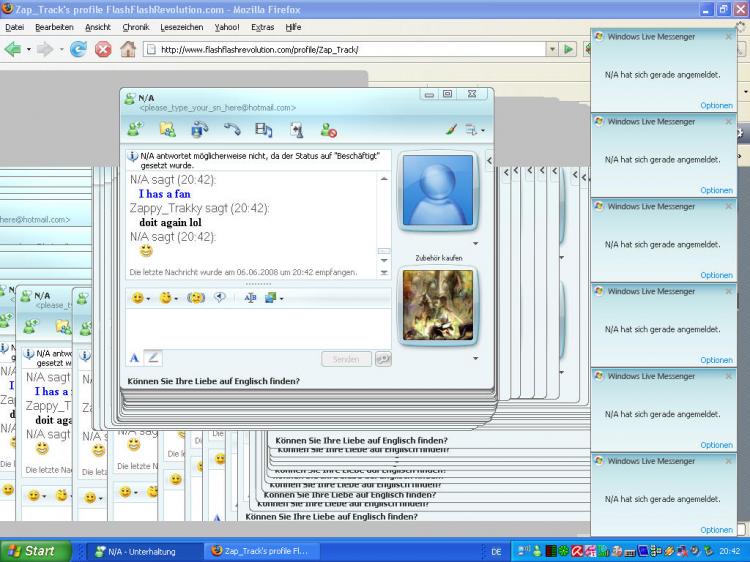This screenshot has height=562, width=750.
Task: Click the phone call icon in front chat toolbar
Action: [x=232, y=129]
